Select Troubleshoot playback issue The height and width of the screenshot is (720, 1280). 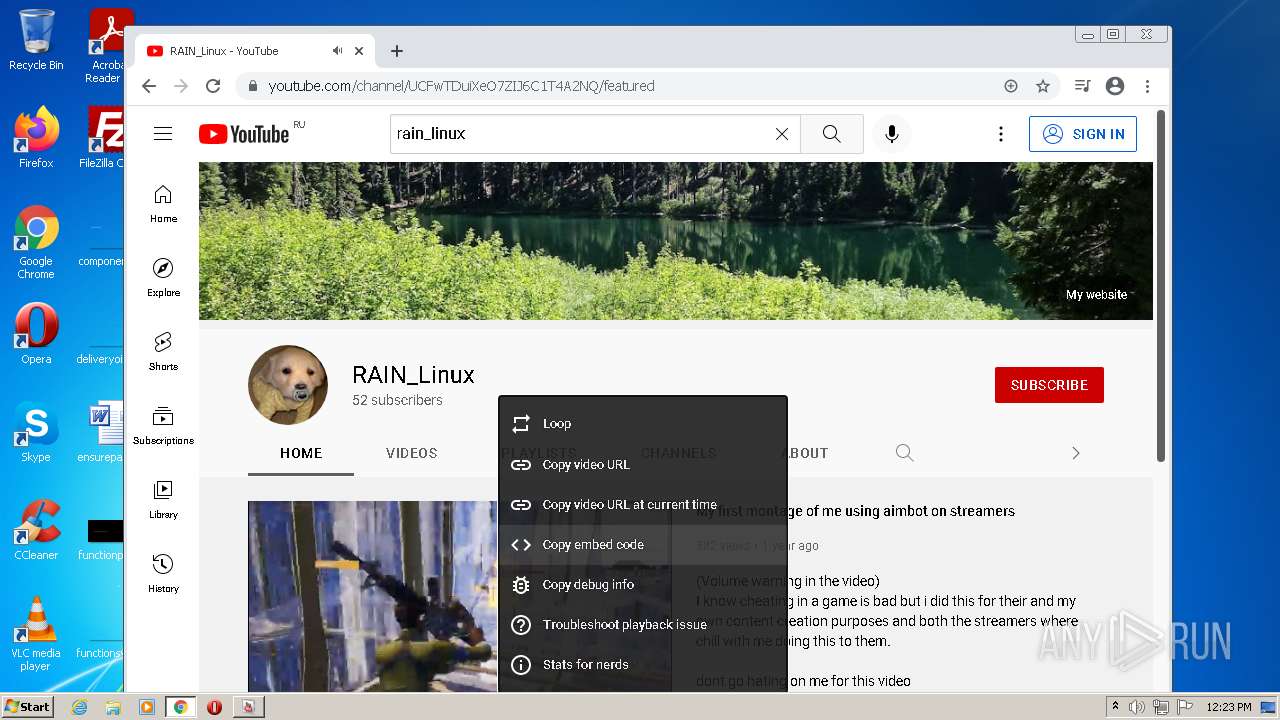pos(643,625)
